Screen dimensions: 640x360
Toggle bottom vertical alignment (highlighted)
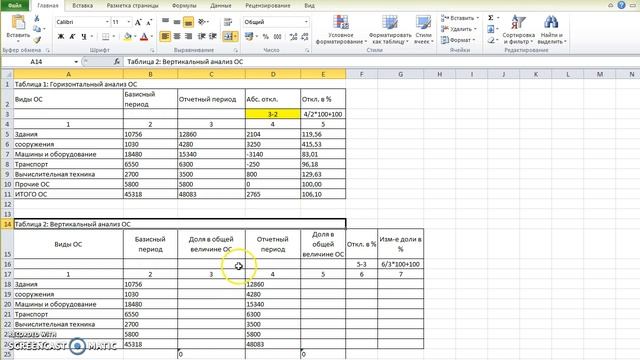point(188,22)
